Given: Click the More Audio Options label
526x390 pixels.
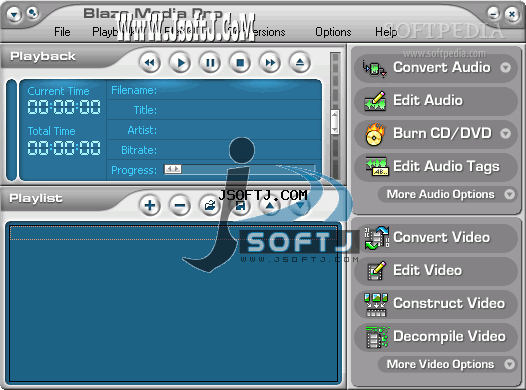Looking at the screenshot, I should click(x=440, y=194).
